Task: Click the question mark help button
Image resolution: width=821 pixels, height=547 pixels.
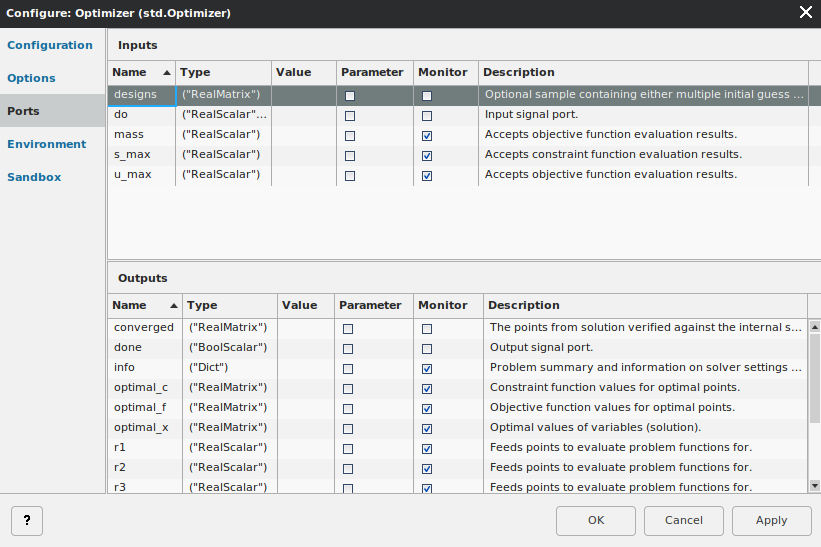Action: [x=27, y=520]
